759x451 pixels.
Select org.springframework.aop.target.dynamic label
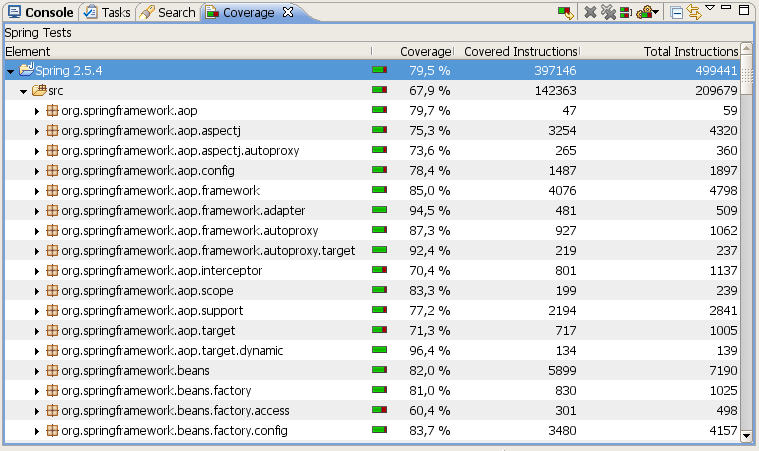tap(172, 350)
